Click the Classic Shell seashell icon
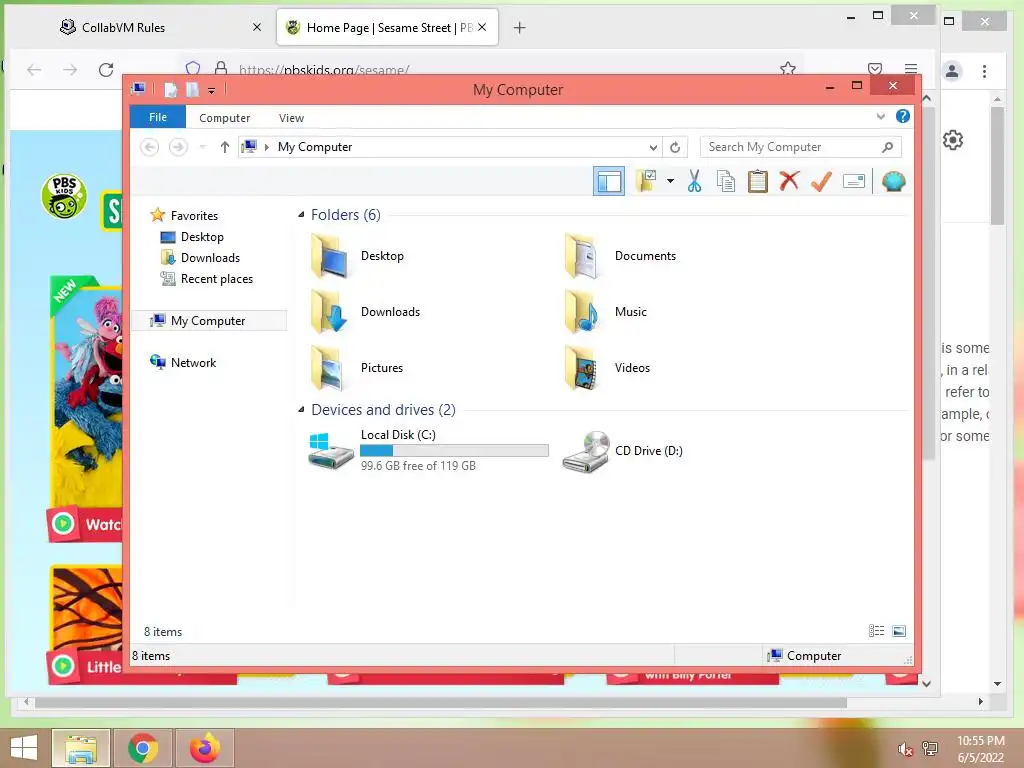The height and width of the screenshot is (768, 1024). click(x=893, y=181)
